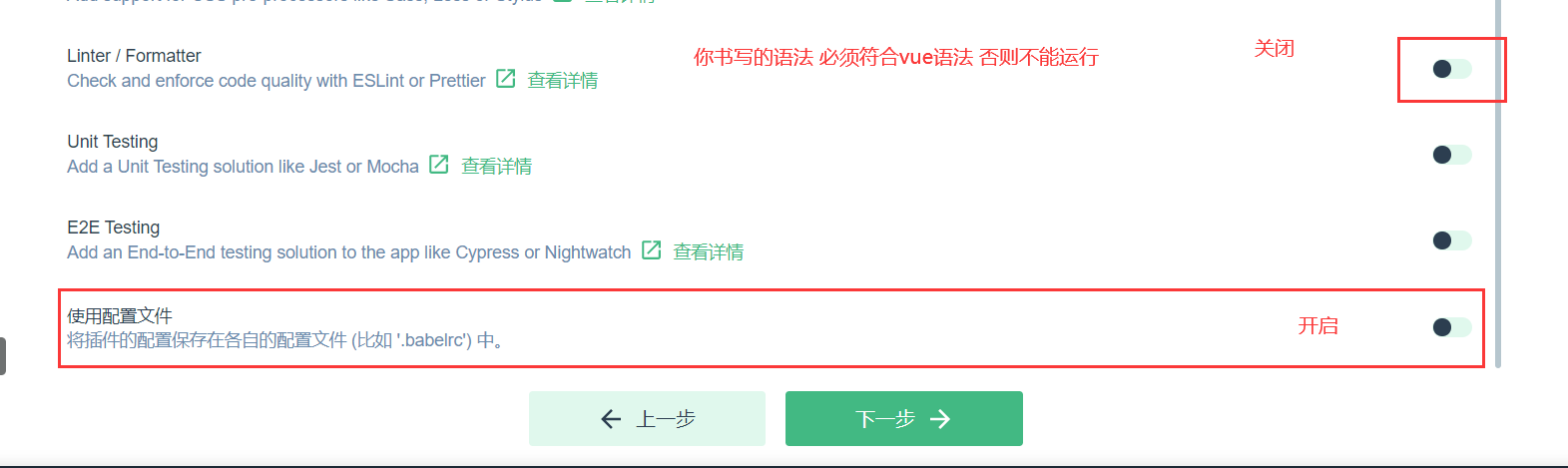This screenshot has width=1568, height=468.
Task: Click the dark handle on the left edge
Action: coord(3,356)
